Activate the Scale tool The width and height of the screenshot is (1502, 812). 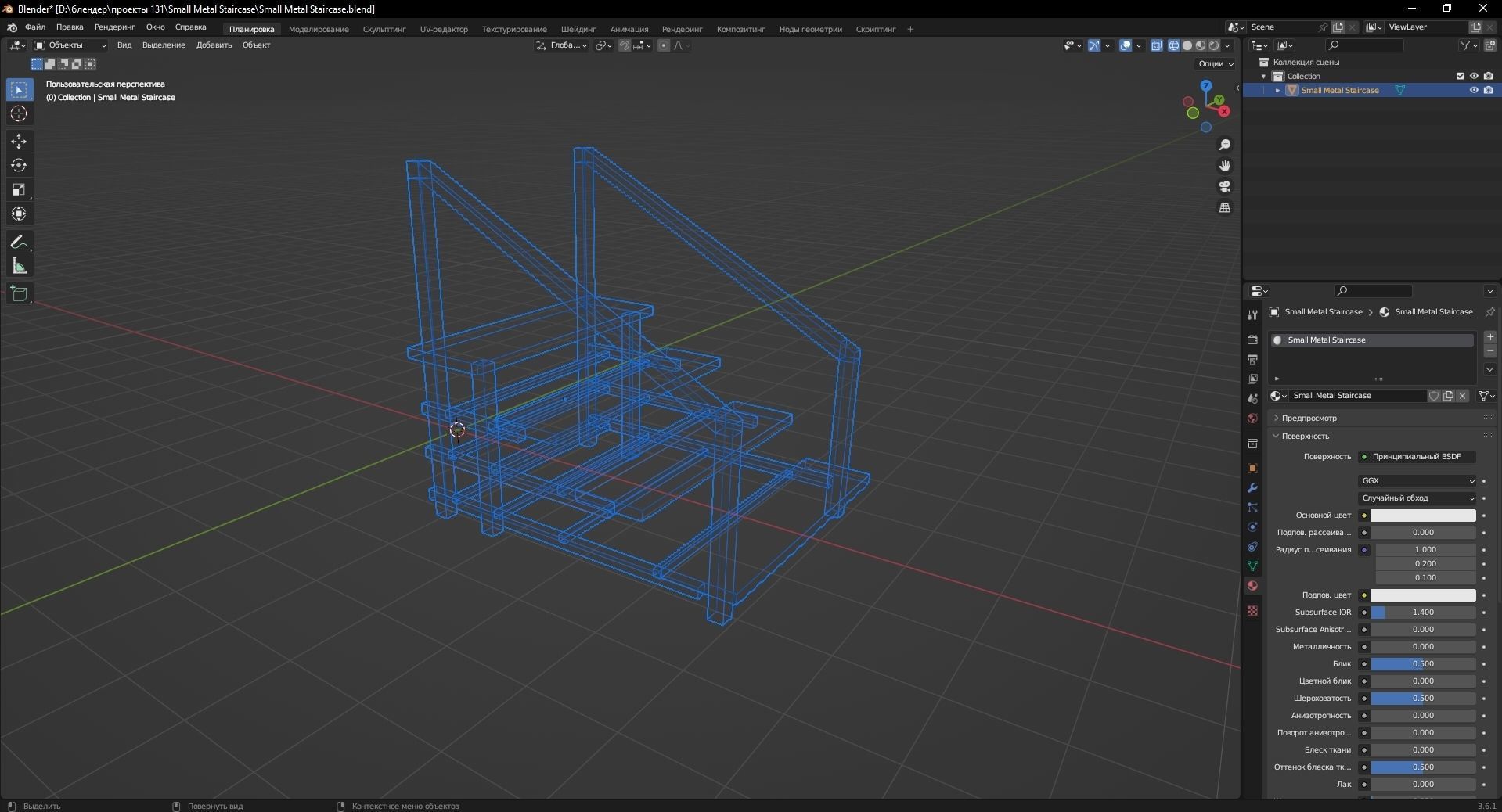(x=19, y=189)
